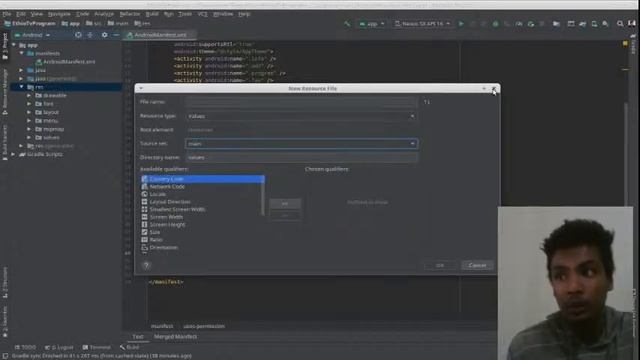Click the bottom-left tool windows toggle icon

[5, 356]
